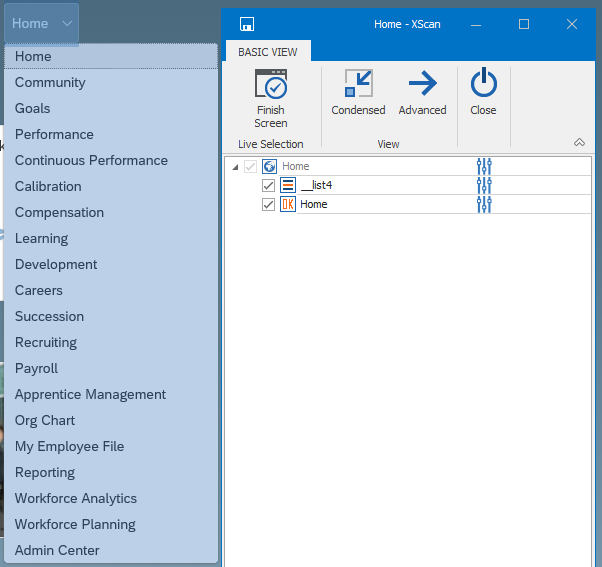The height and width of the screenshot is (567, 602).
Task: Switch to Advanced view
Action: click(x=422, y=86)
